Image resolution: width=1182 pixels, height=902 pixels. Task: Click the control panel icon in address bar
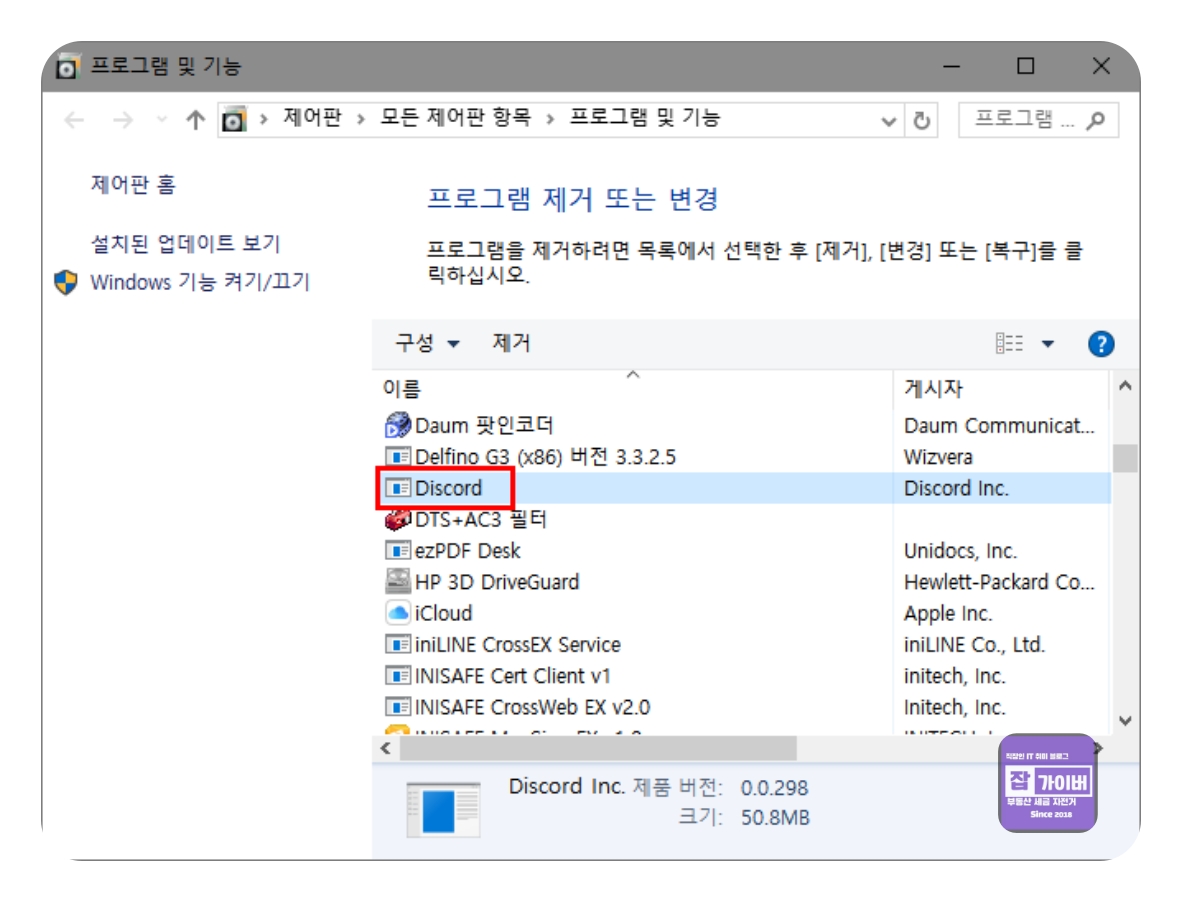click(234, 120)
